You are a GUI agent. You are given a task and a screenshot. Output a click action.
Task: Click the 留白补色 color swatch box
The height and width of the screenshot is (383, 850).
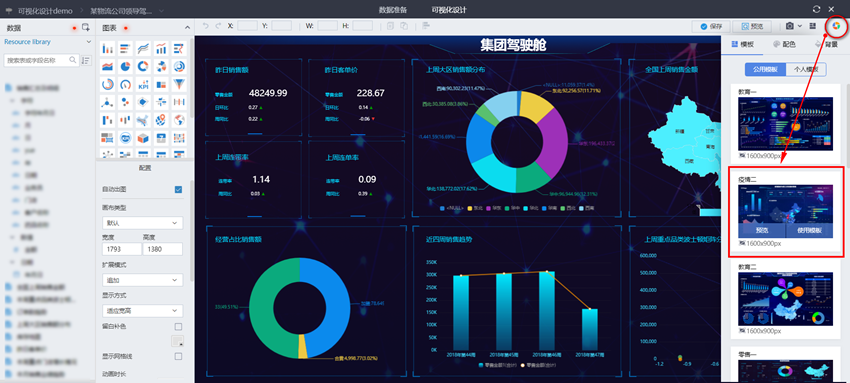(x=177, y=341)
